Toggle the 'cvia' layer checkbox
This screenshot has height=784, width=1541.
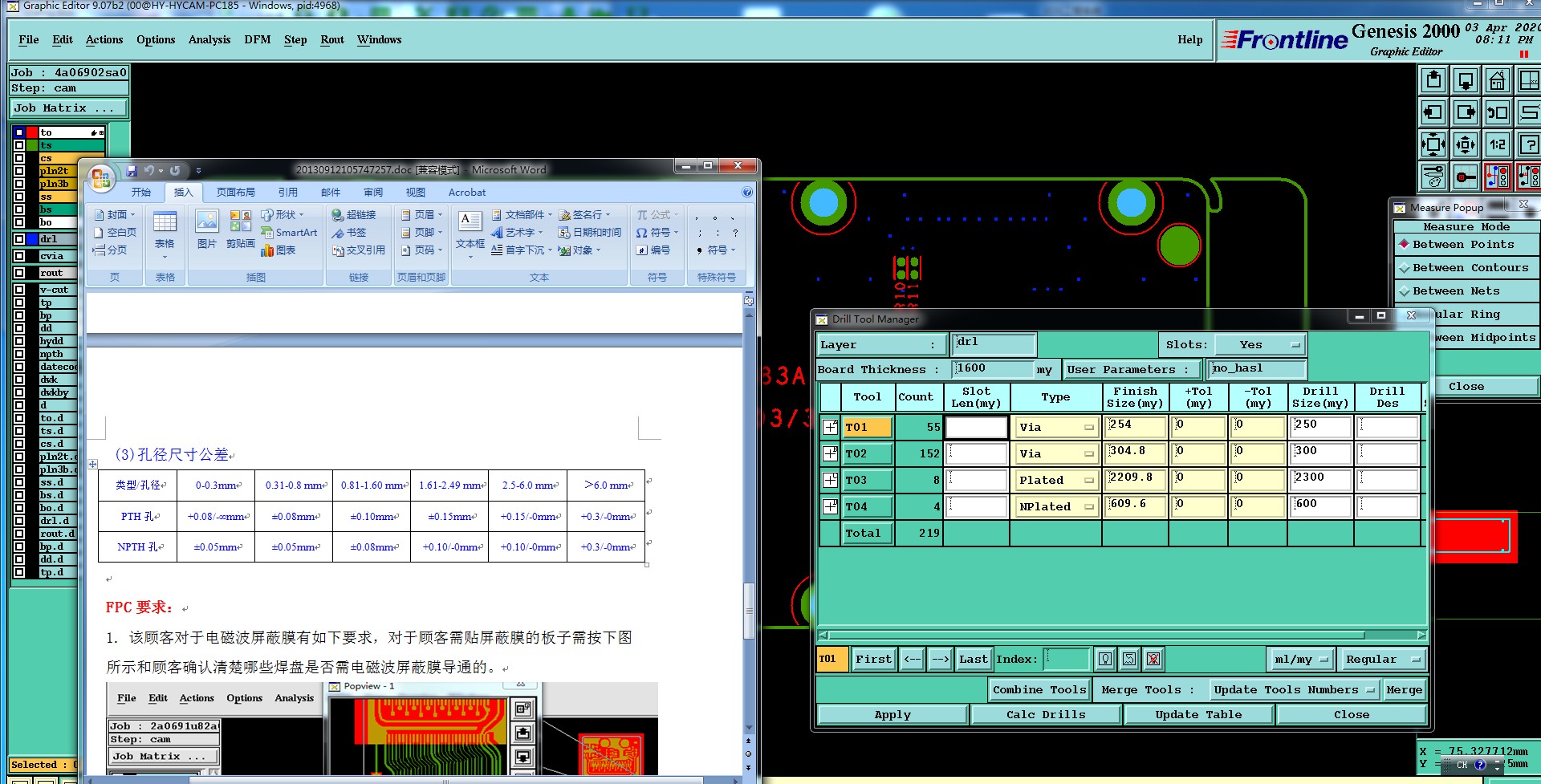19,256
